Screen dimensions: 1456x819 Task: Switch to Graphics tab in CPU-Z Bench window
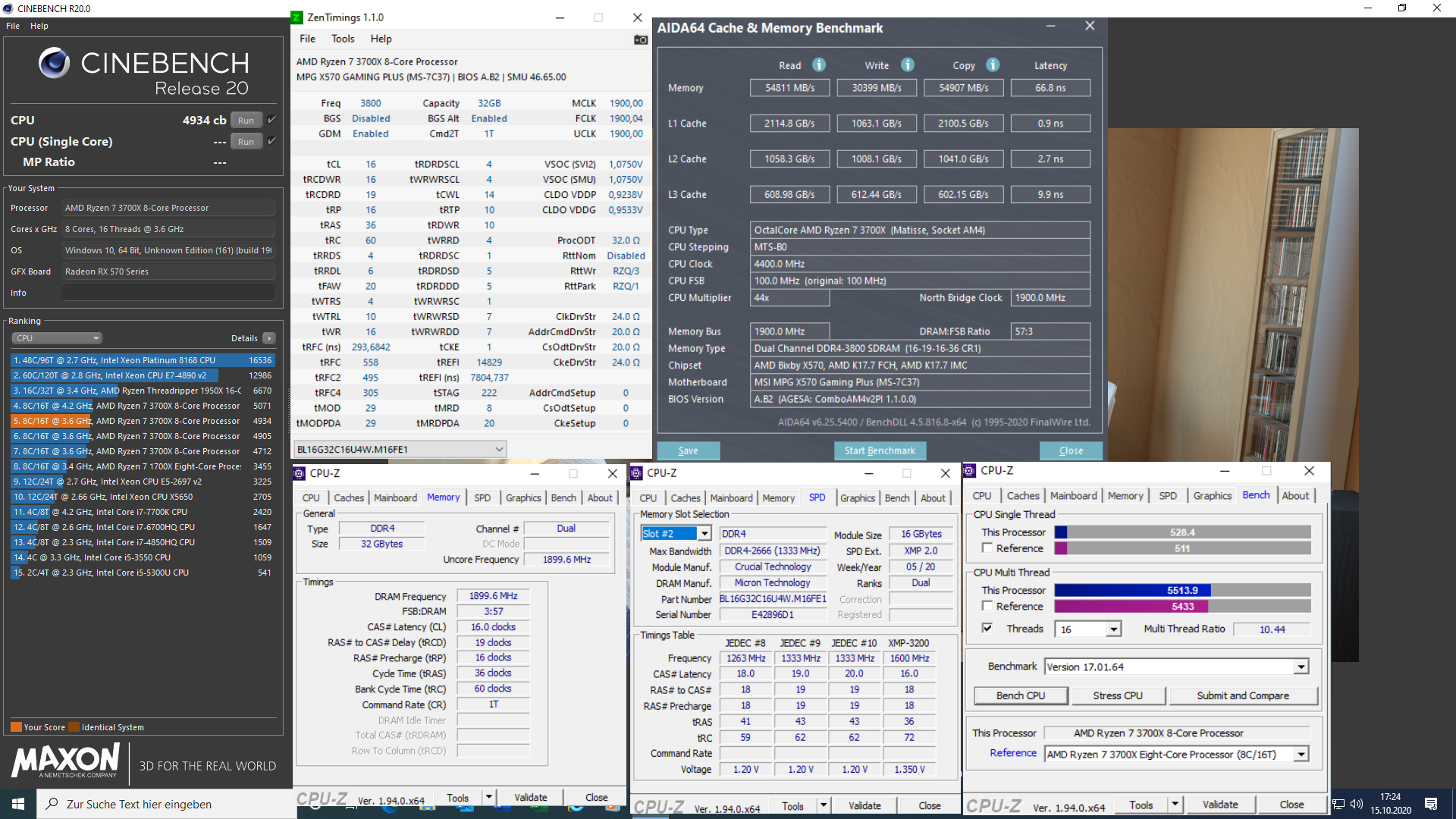click(1212, 495)
